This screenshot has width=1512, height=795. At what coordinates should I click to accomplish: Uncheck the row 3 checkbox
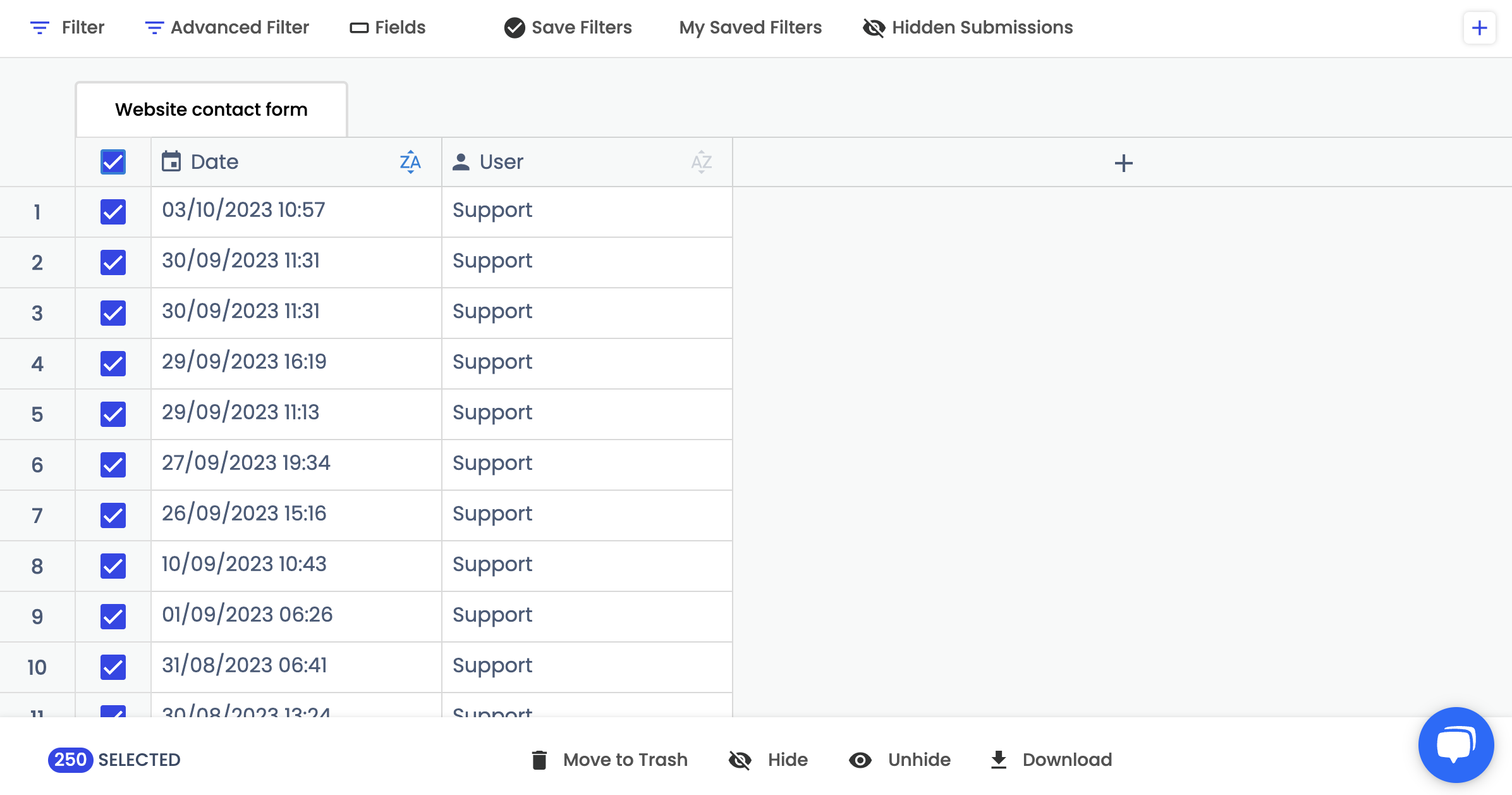point(113,313)
